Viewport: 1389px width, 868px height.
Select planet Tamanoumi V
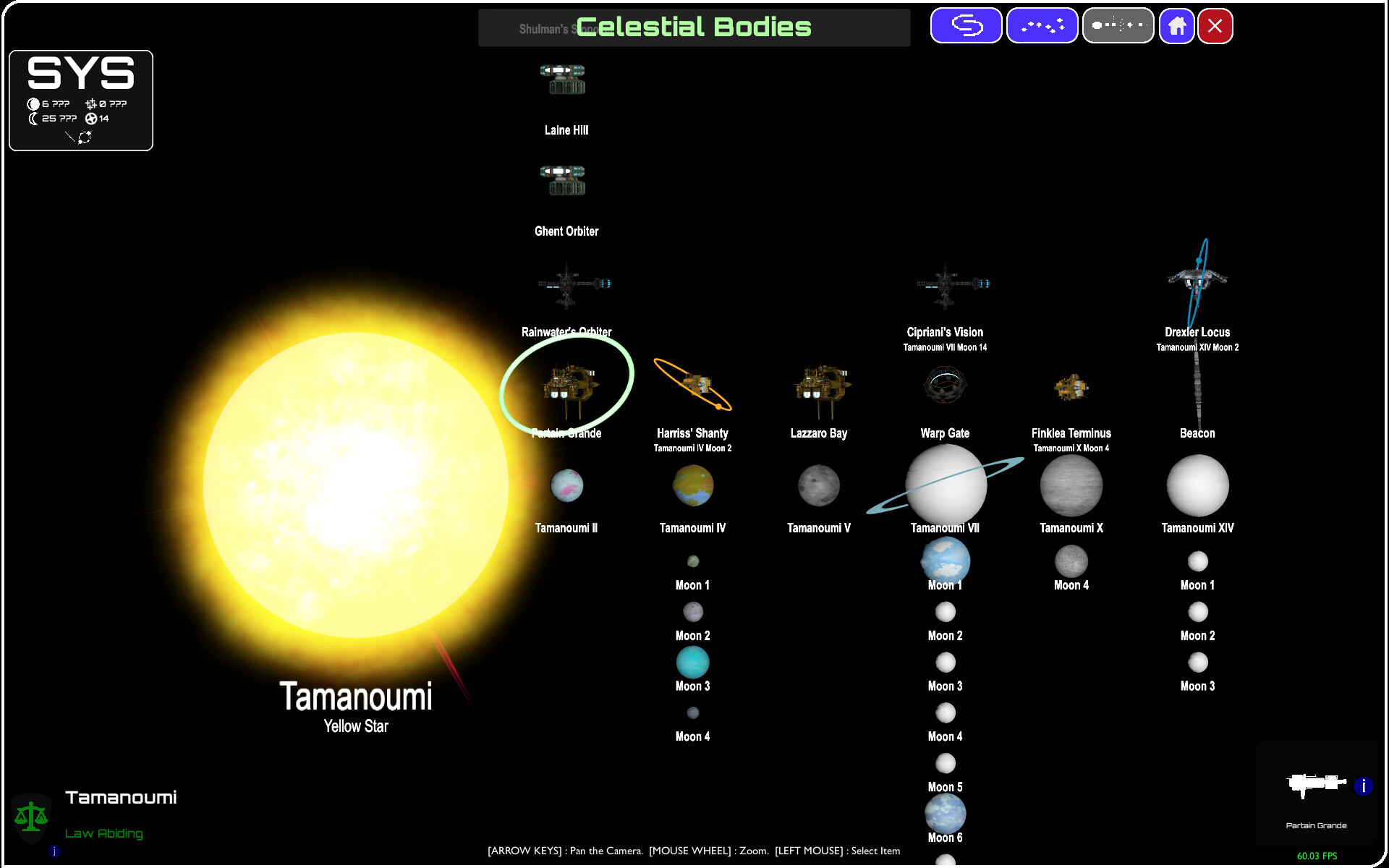819,485
